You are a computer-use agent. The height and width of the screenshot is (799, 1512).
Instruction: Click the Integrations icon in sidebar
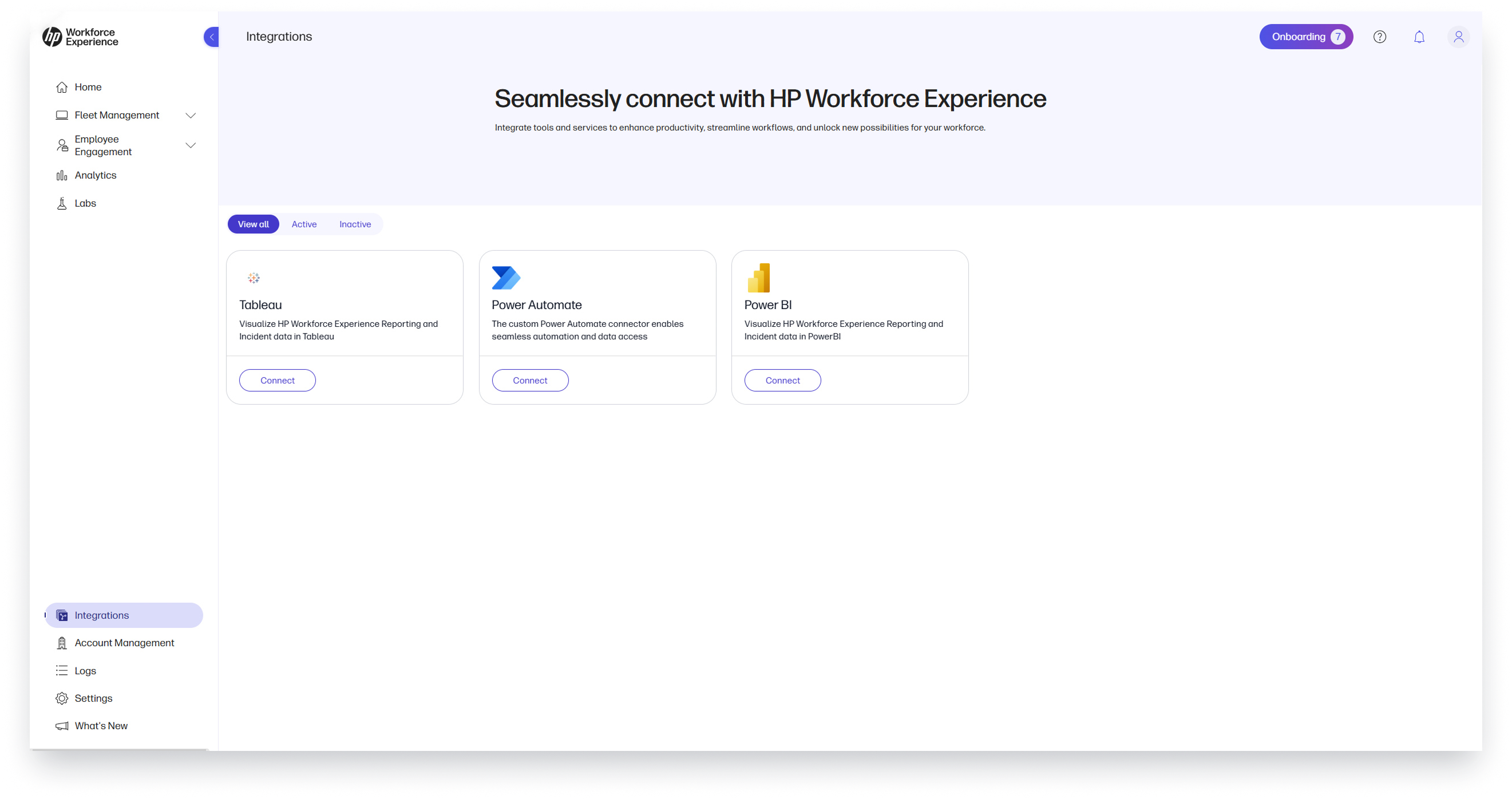[x=62, y=614]
